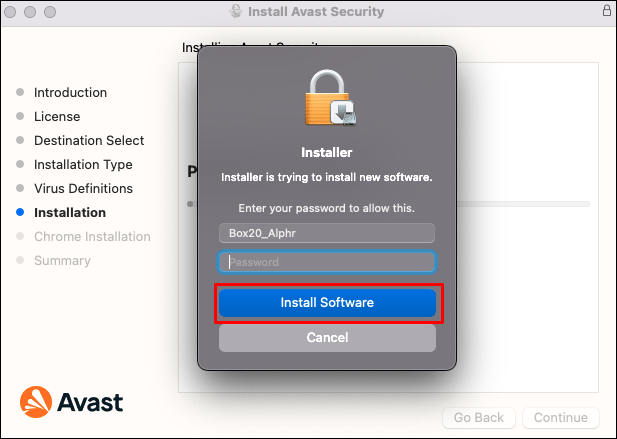617x439 pixels.
Task: Click the lock icon in title bar
Action: tap(606, 11)
